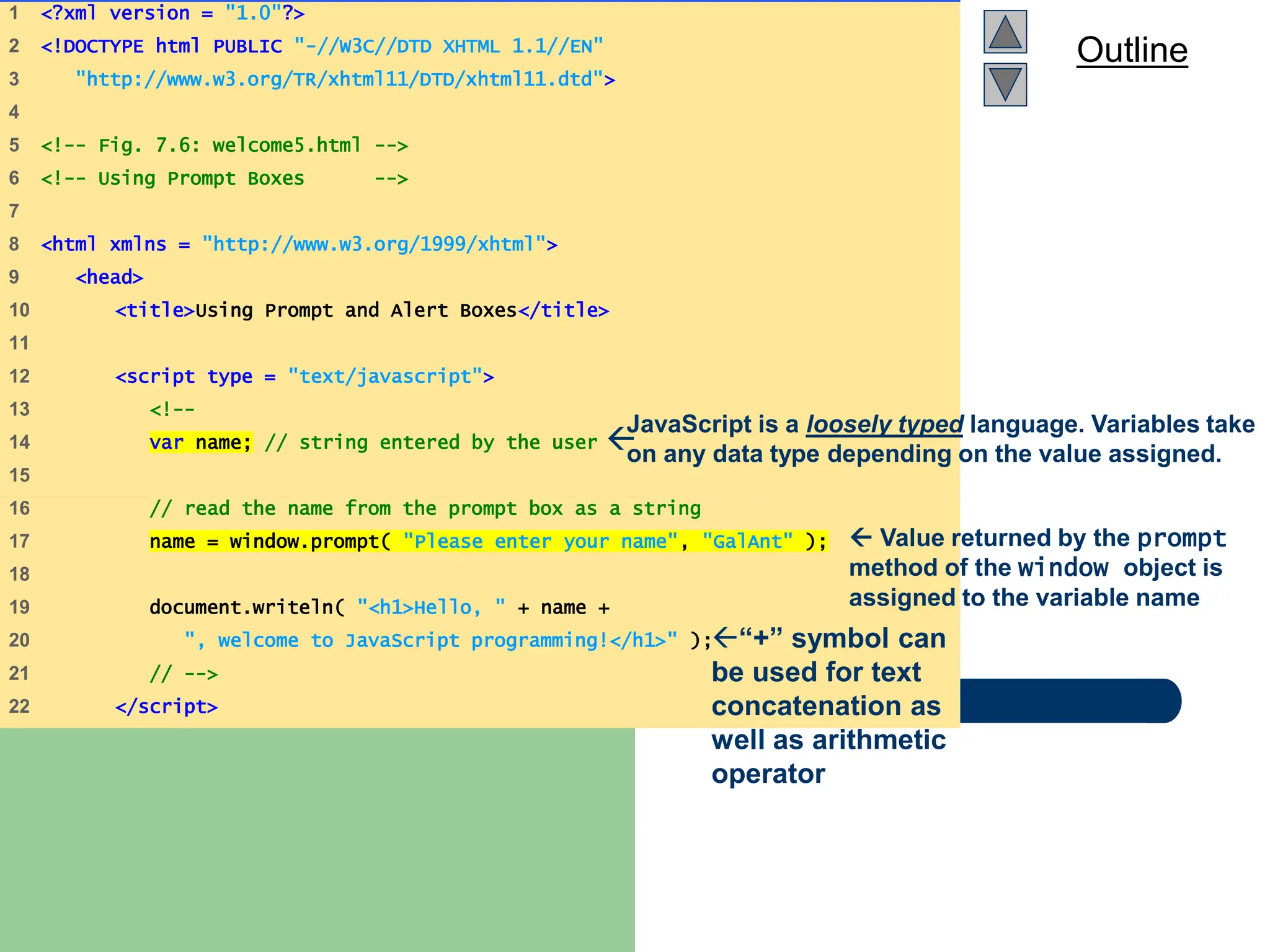Click the 'Variables take on any data type' annotation
Viewport: 1270px width, 952px height.
940,439
